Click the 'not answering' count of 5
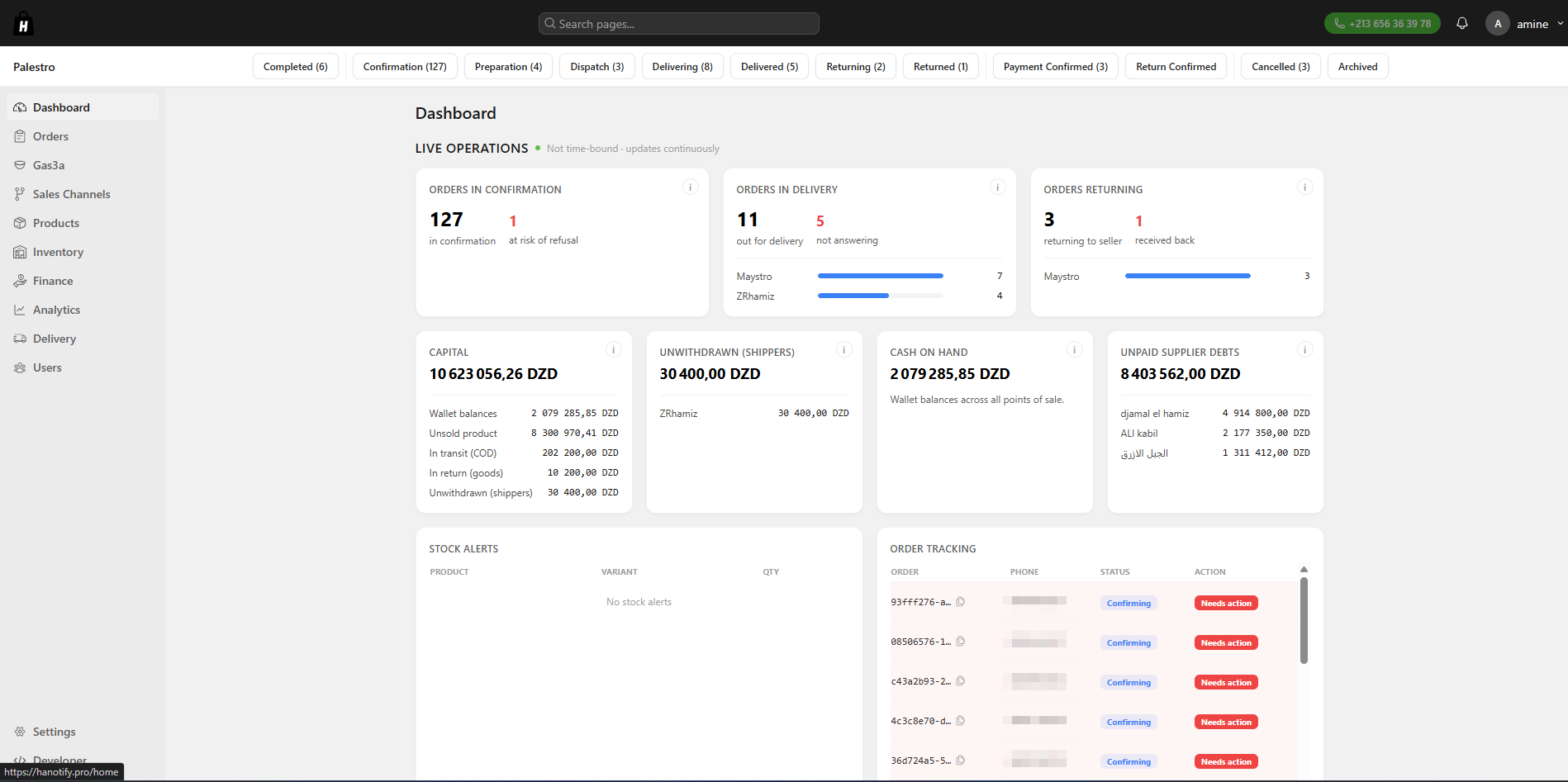 coord(820,220)
